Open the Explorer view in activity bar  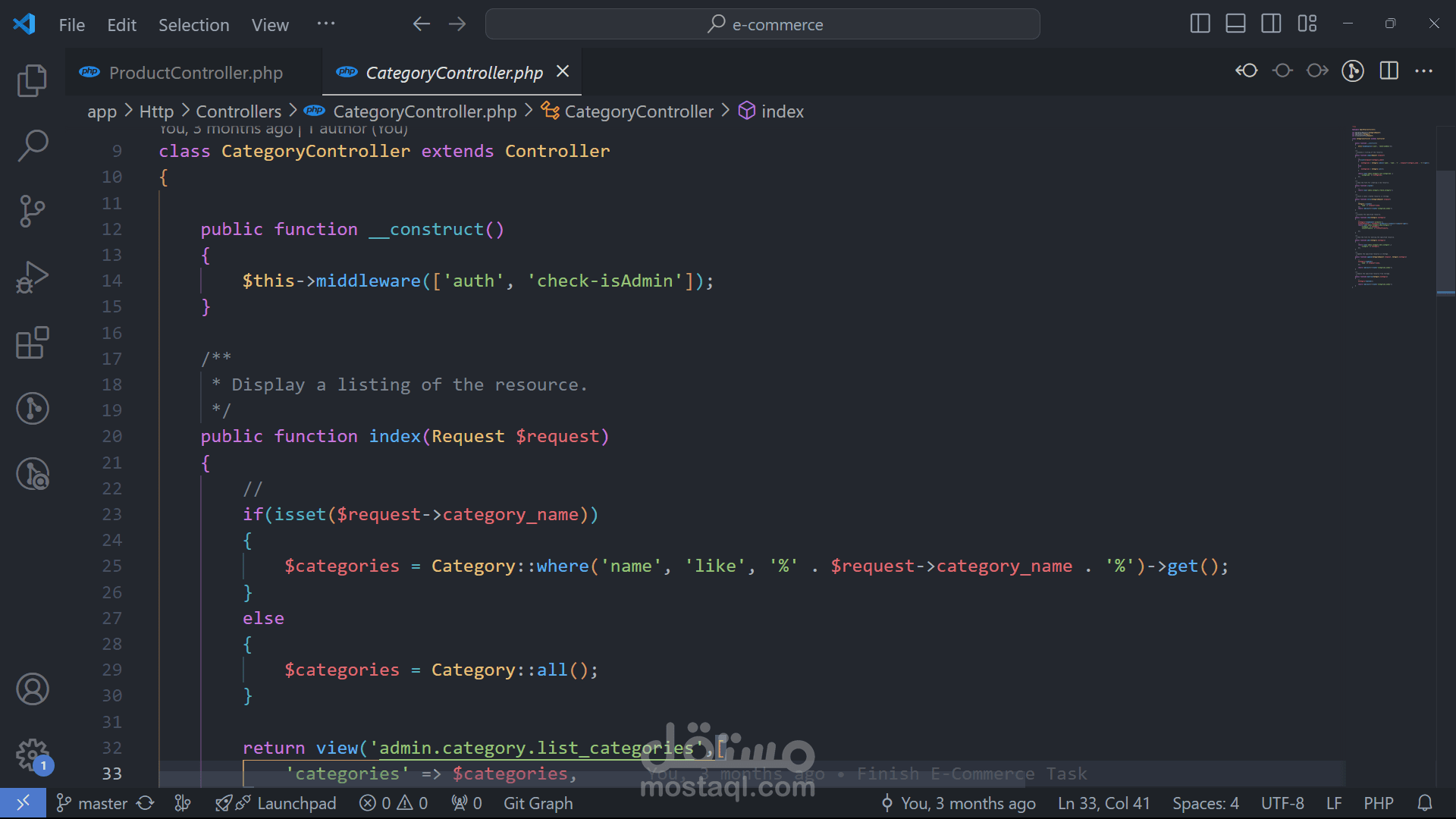32,80
